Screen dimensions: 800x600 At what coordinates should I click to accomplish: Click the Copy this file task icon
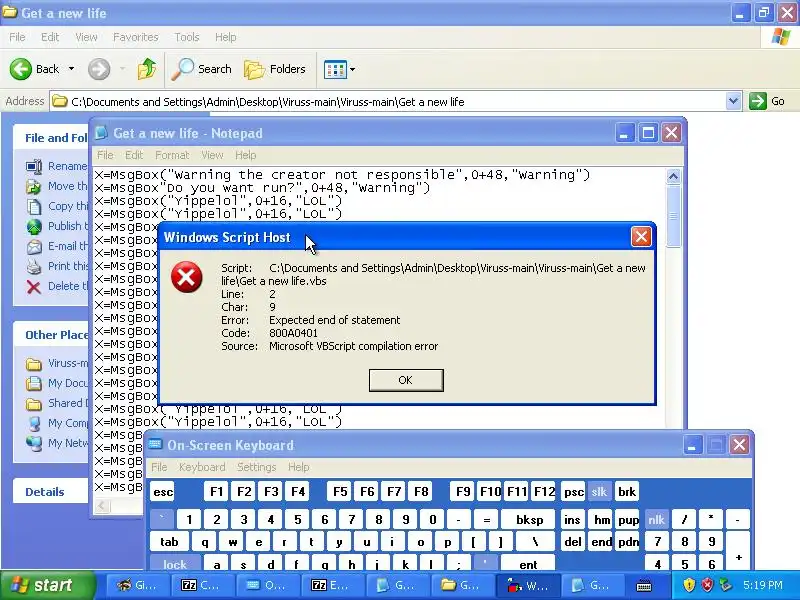tap(34, 206)
